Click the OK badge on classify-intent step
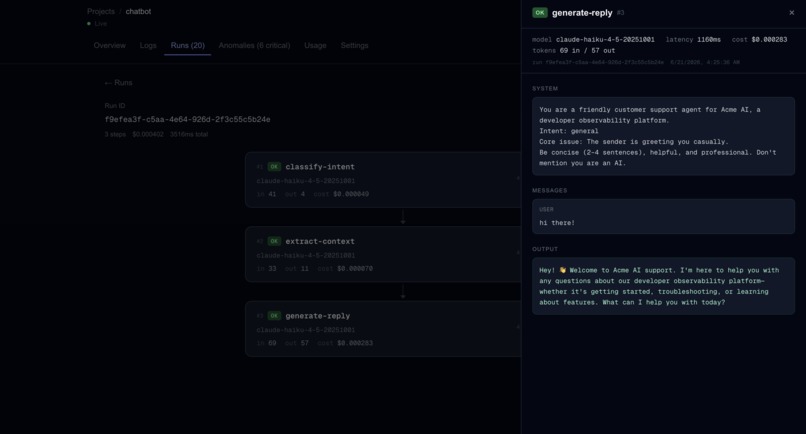Screen dimensions: 806x434 coord(274,167)
